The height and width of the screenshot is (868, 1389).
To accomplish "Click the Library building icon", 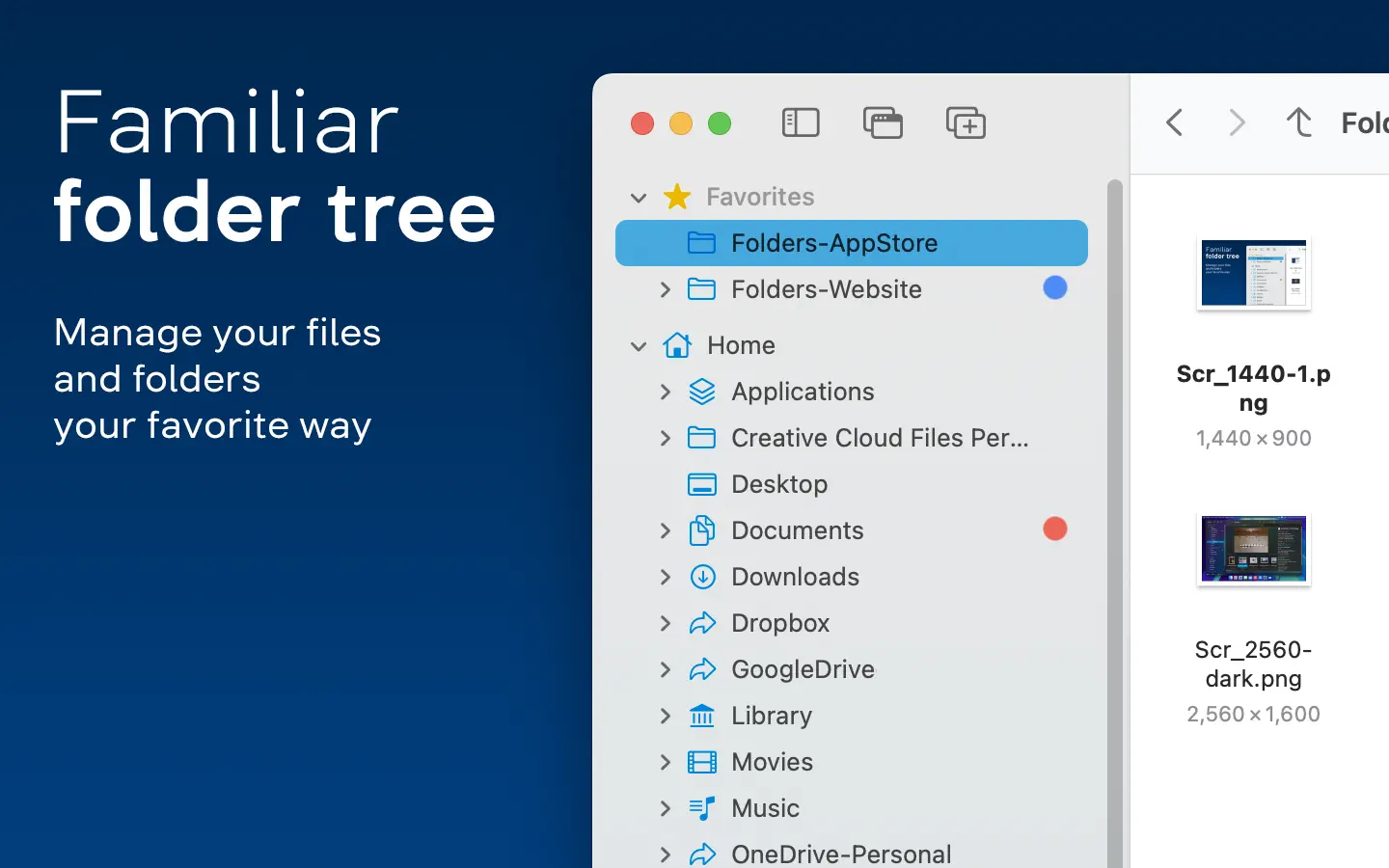I will pyautogui.click(x=702, y=716).
